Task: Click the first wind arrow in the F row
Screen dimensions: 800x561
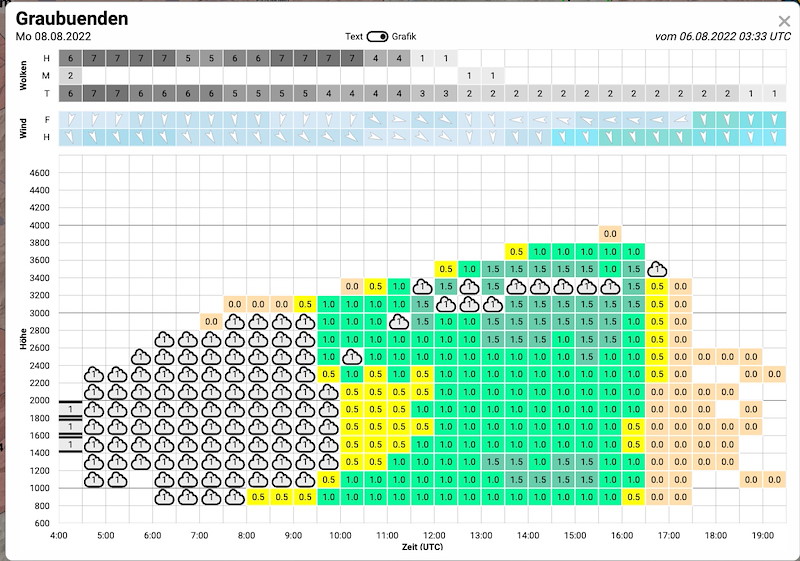Action: (70, 119)
